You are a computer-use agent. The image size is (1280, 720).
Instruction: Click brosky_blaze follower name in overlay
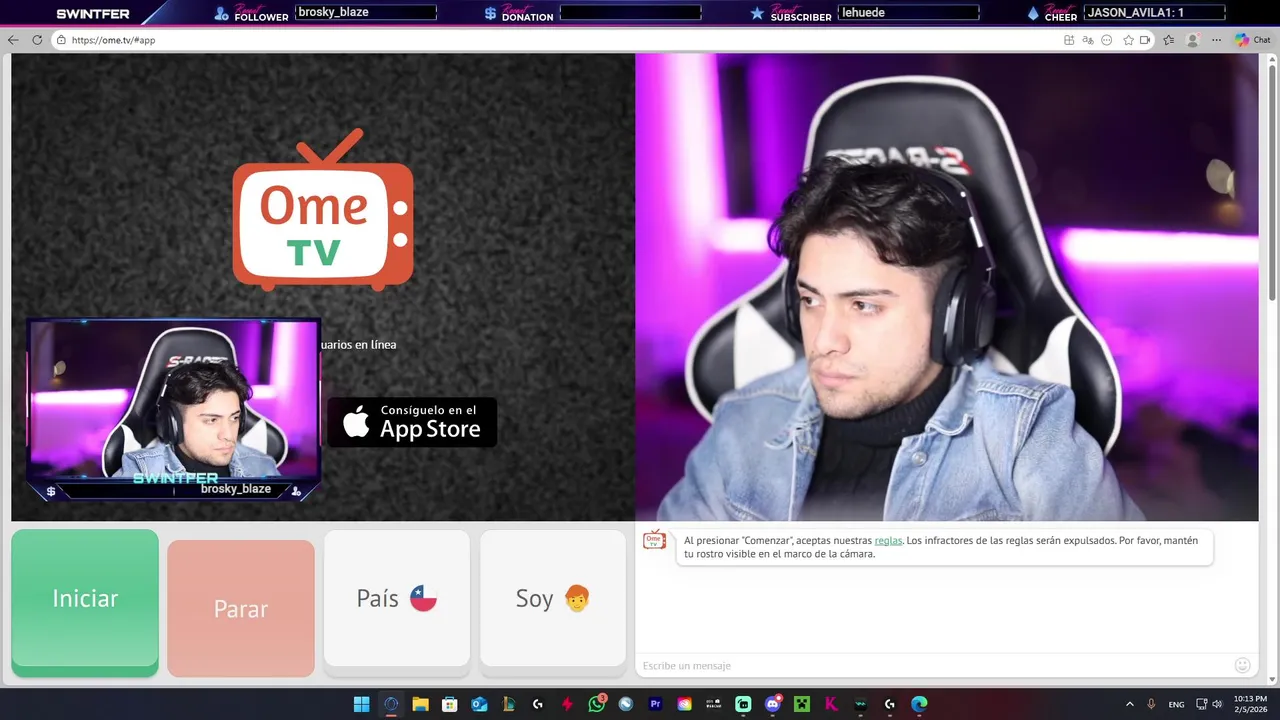click(x=333, y=13)
